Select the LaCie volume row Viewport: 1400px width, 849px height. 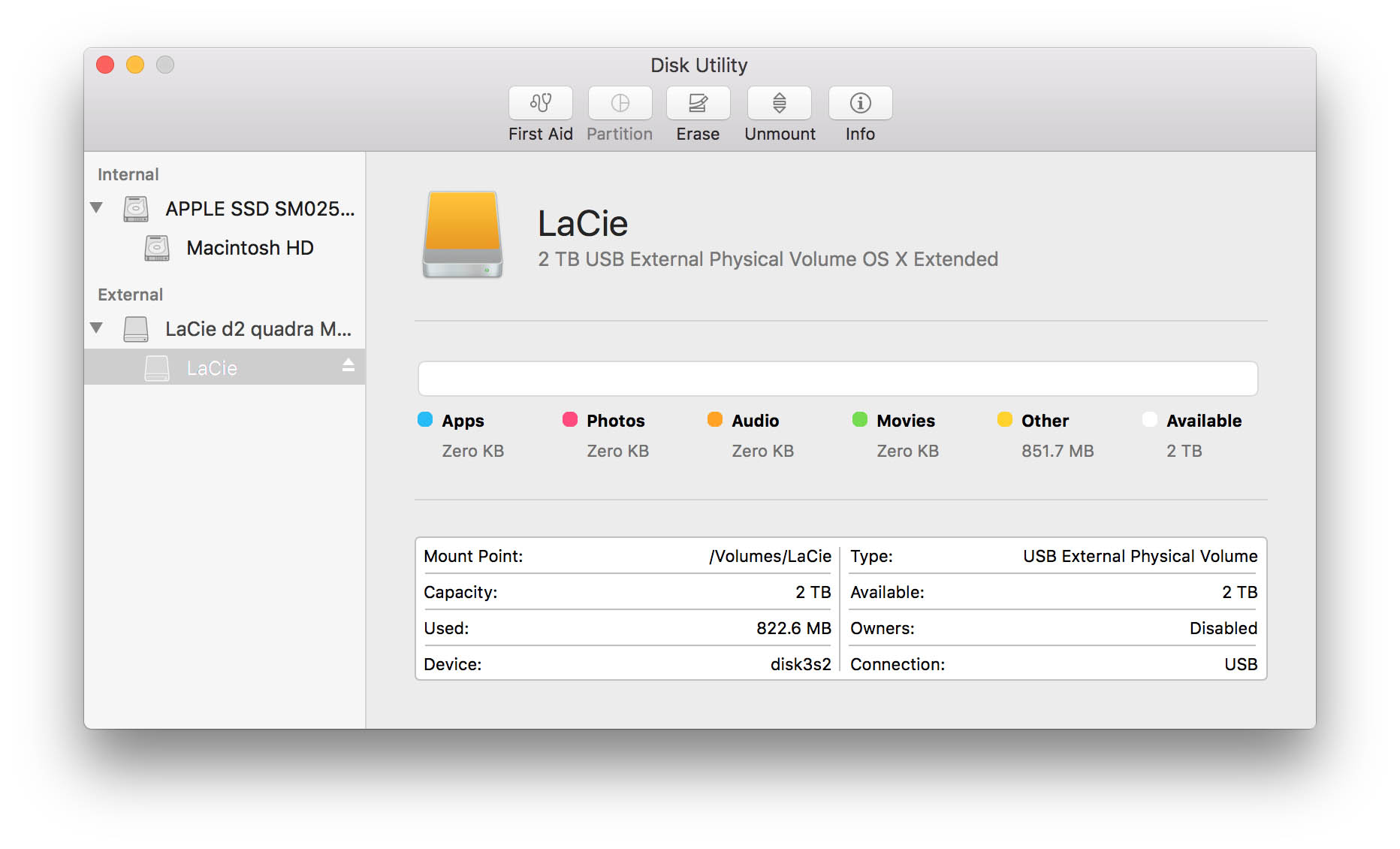(225, 367)
